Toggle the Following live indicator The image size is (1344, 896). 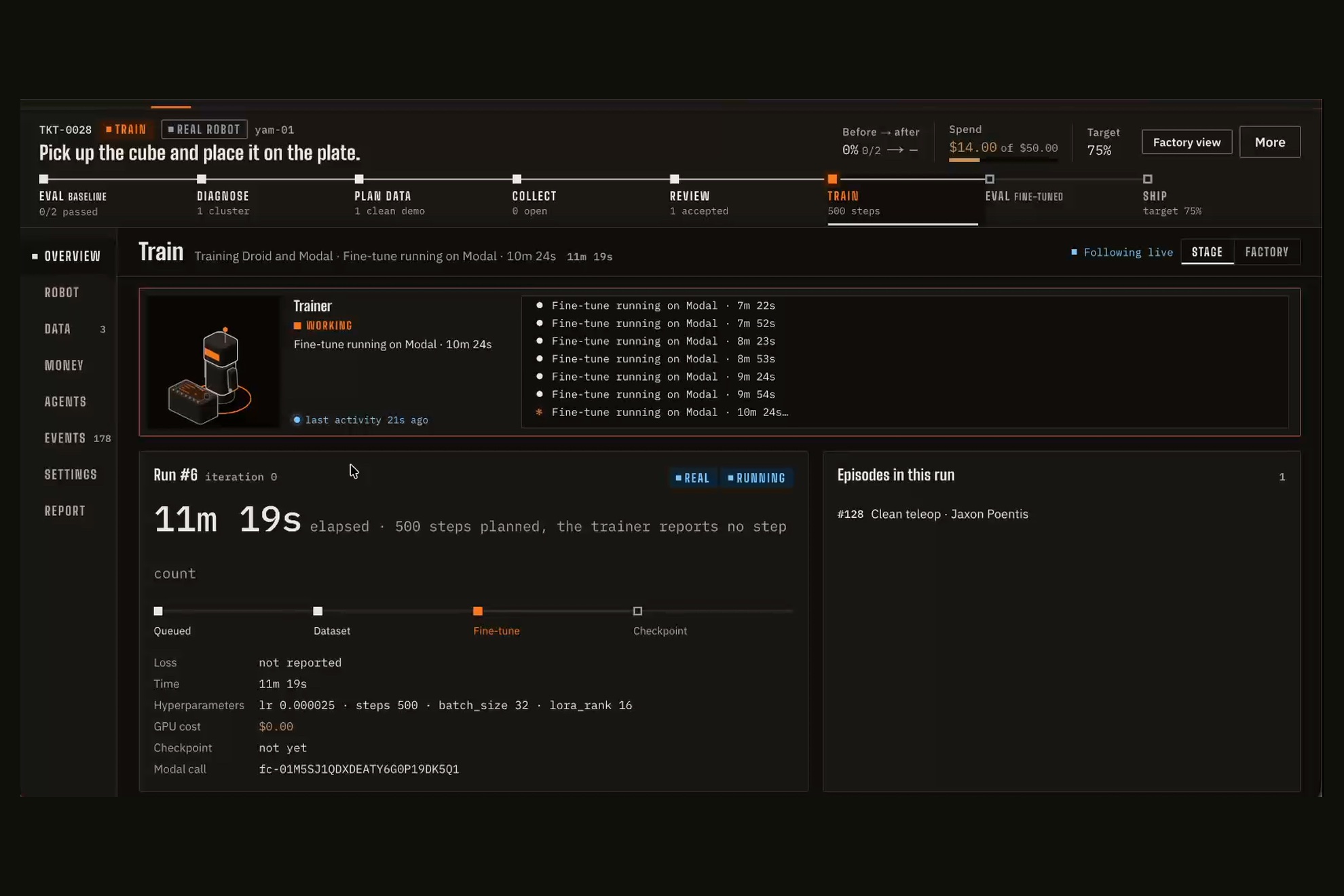(x=1122, y=253)
